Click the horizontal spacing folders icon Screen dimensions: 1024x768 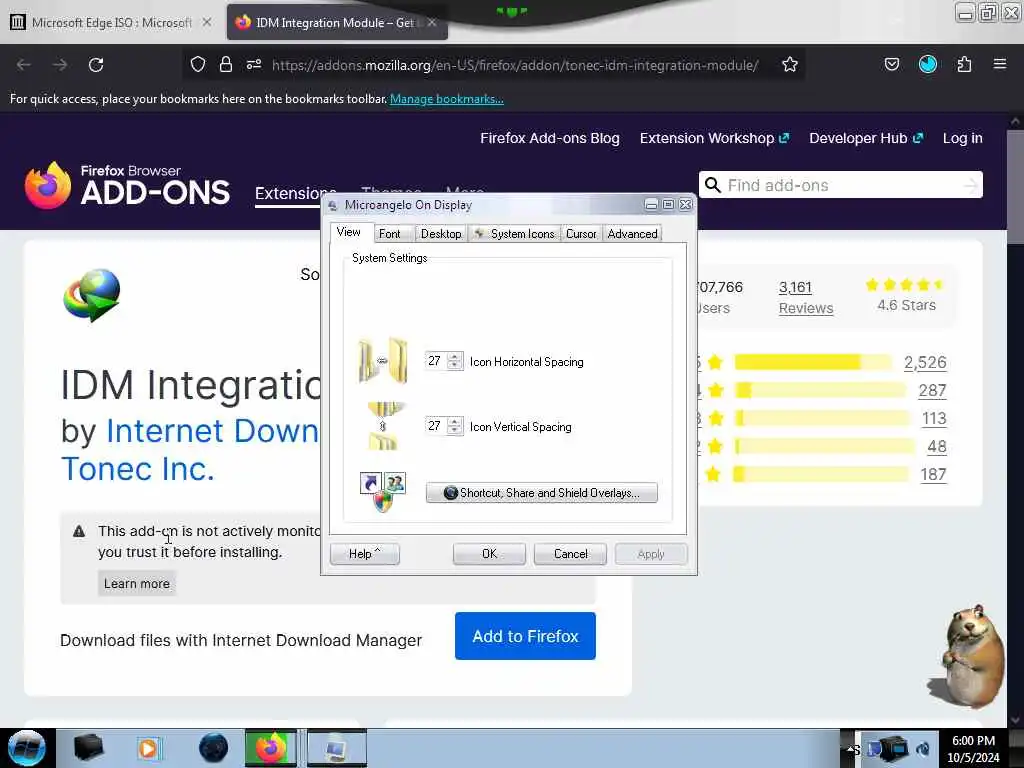click(383, 360)
